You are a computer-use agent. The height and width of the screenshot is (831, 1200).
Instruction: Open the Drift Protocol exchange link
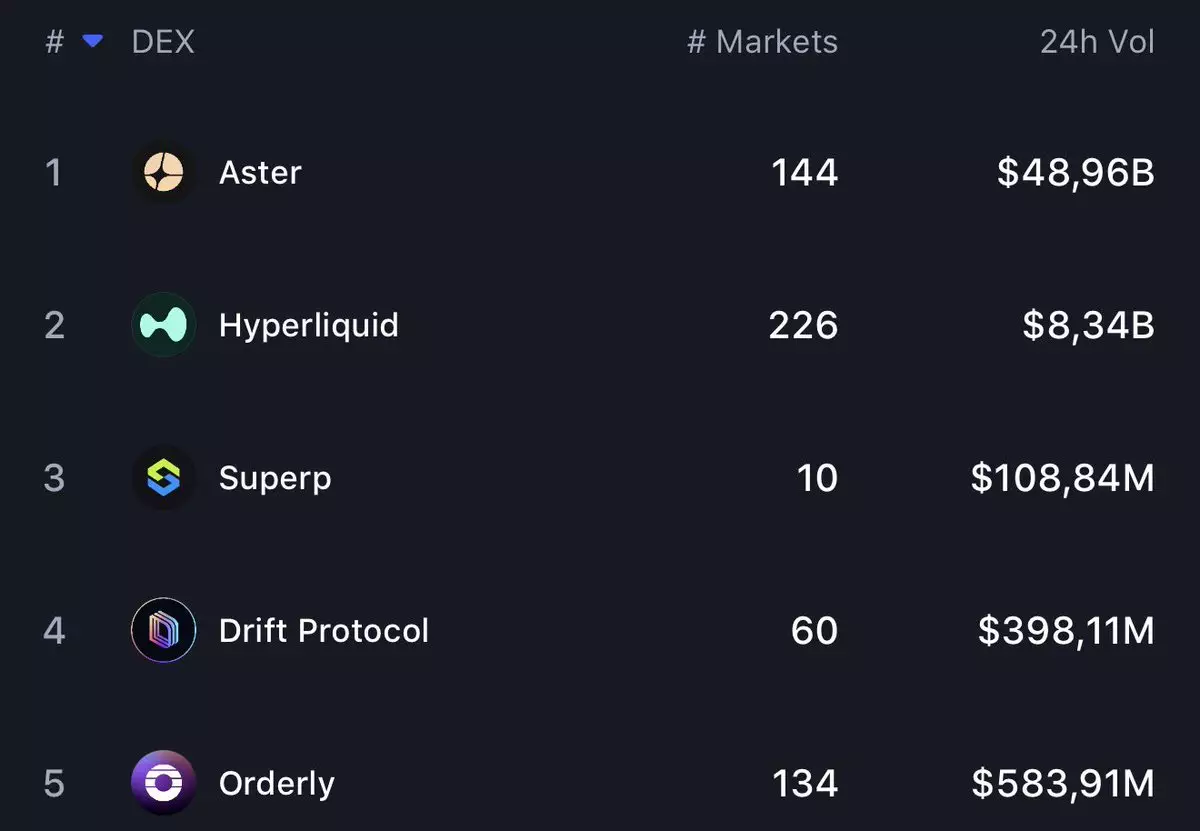click(324, 631)
